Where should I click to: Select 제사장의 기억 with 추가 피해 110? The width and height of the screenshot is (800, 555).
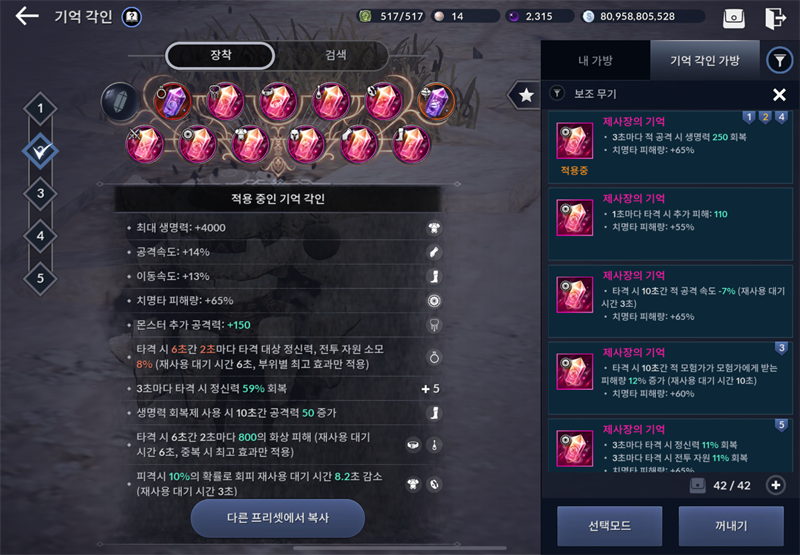point(670,224)
